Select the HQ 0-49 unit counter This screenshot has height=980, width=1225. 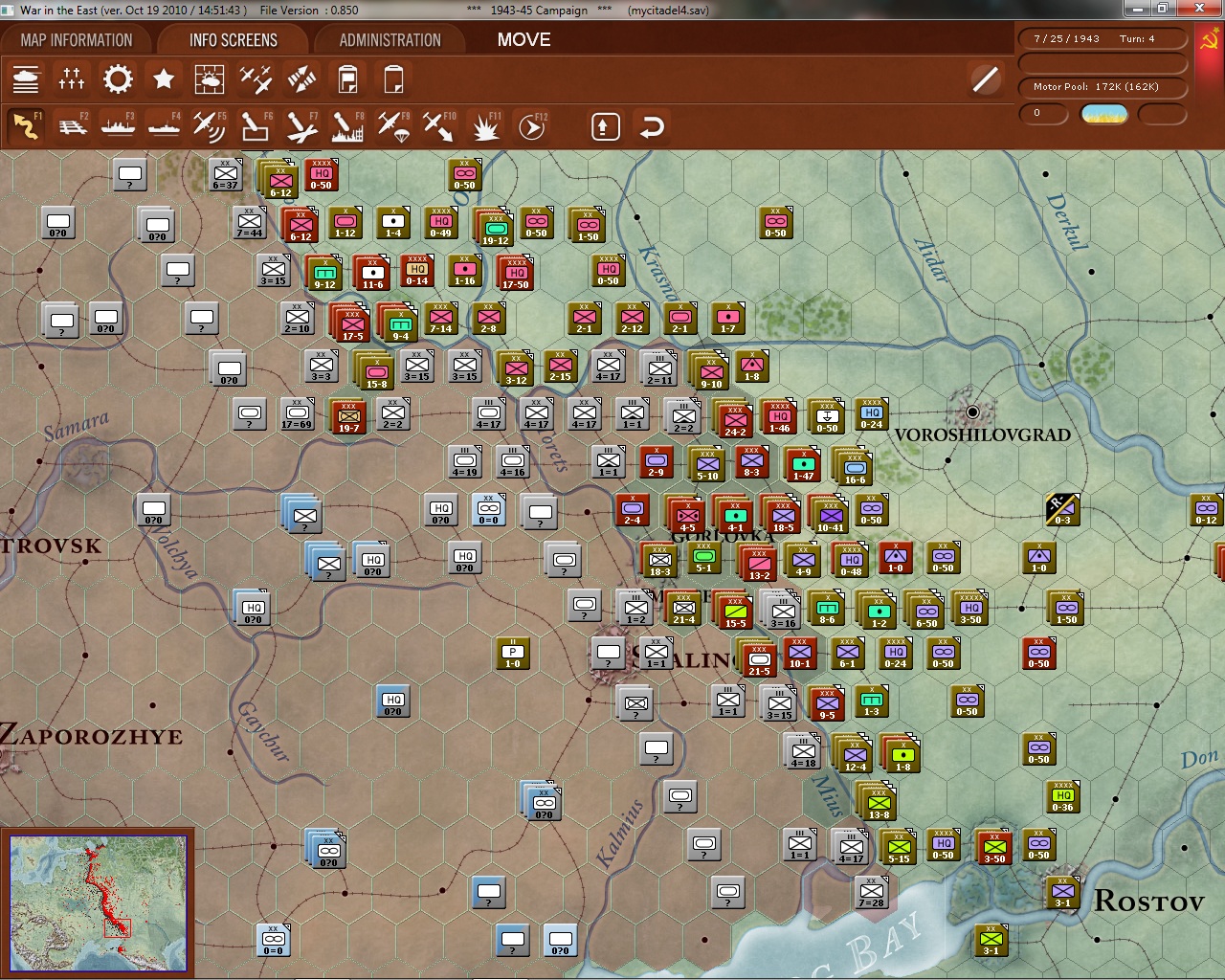[441, 223]
